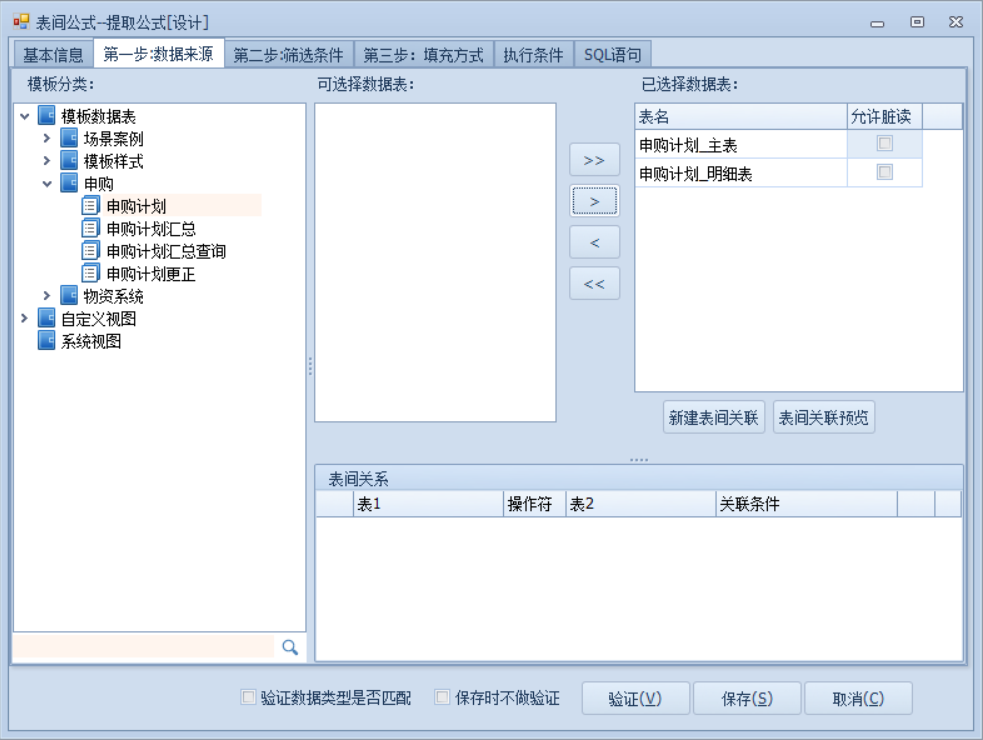
Task: Expand the 场景案例 tree node
Action: tap(47, 139)
